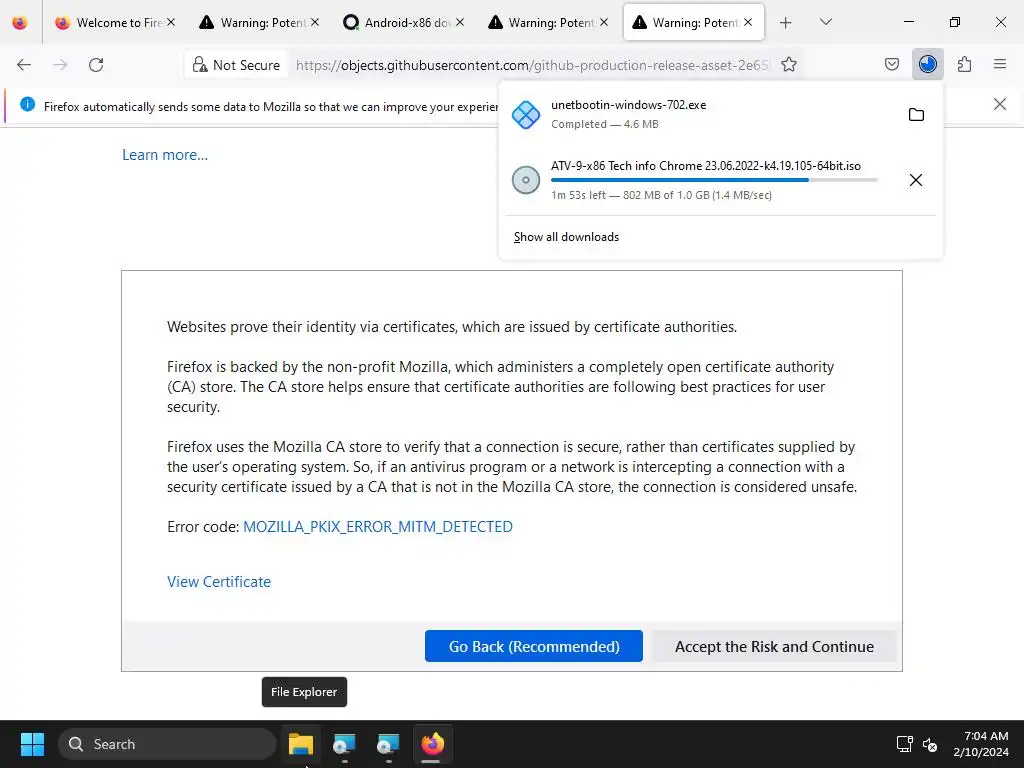This screenshot has height=768, width=1024.
Task: Click Accept the Risk and Continue
Action: pyautogui.click(x=774, y=647)
